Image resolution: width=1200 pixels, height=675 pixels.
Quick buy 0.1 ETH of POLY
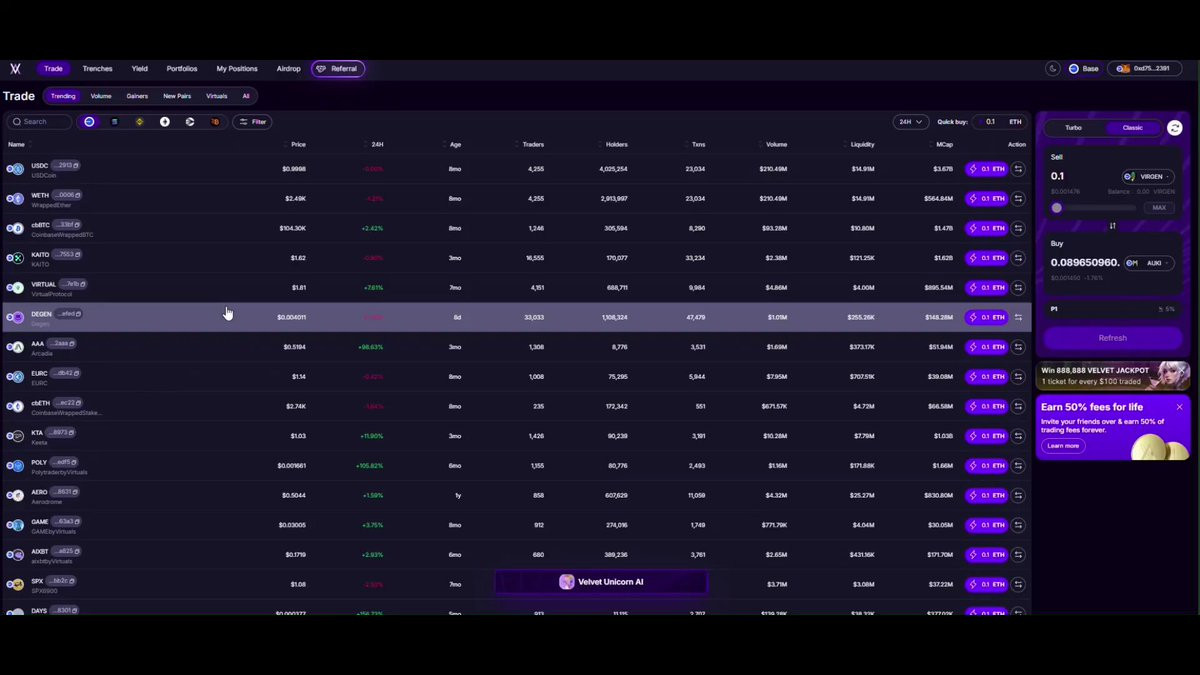(986, 466)
